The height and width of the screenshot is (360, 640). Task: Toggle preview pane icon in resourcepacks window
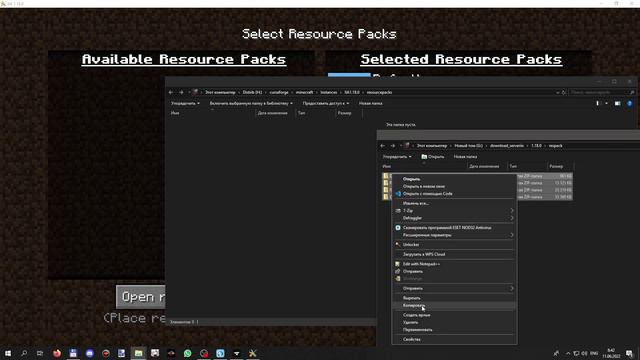[618, 104]
